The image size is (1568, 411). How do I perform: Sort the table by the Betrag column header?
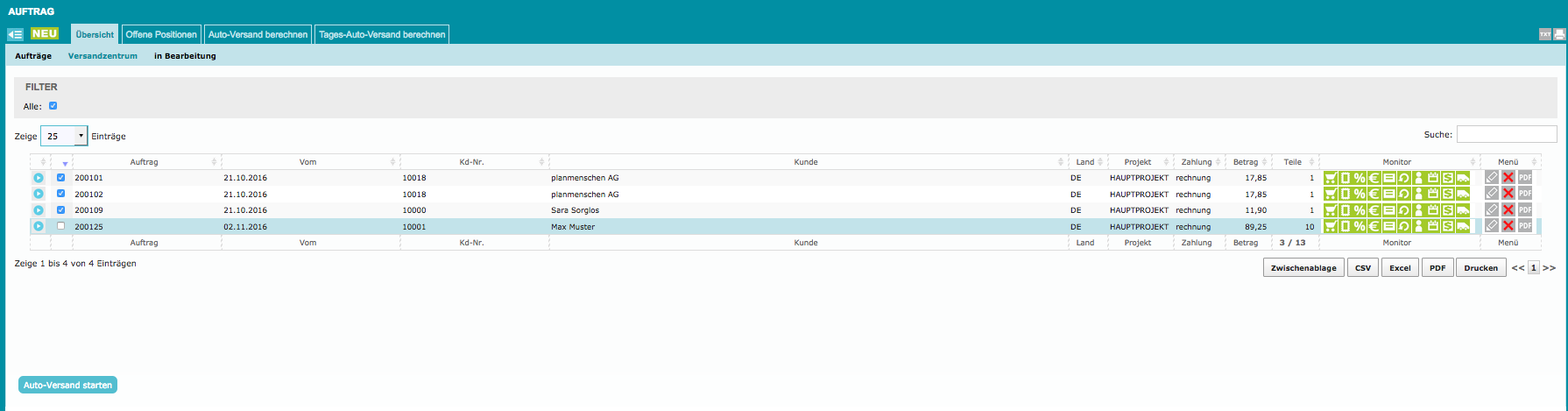point(1245,162)
